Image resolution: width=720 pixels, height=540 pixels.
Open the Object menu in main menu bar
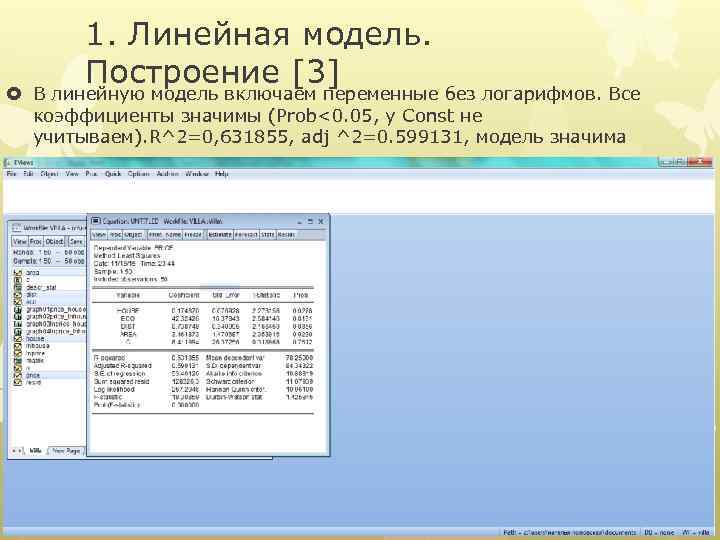coord(49,174)
